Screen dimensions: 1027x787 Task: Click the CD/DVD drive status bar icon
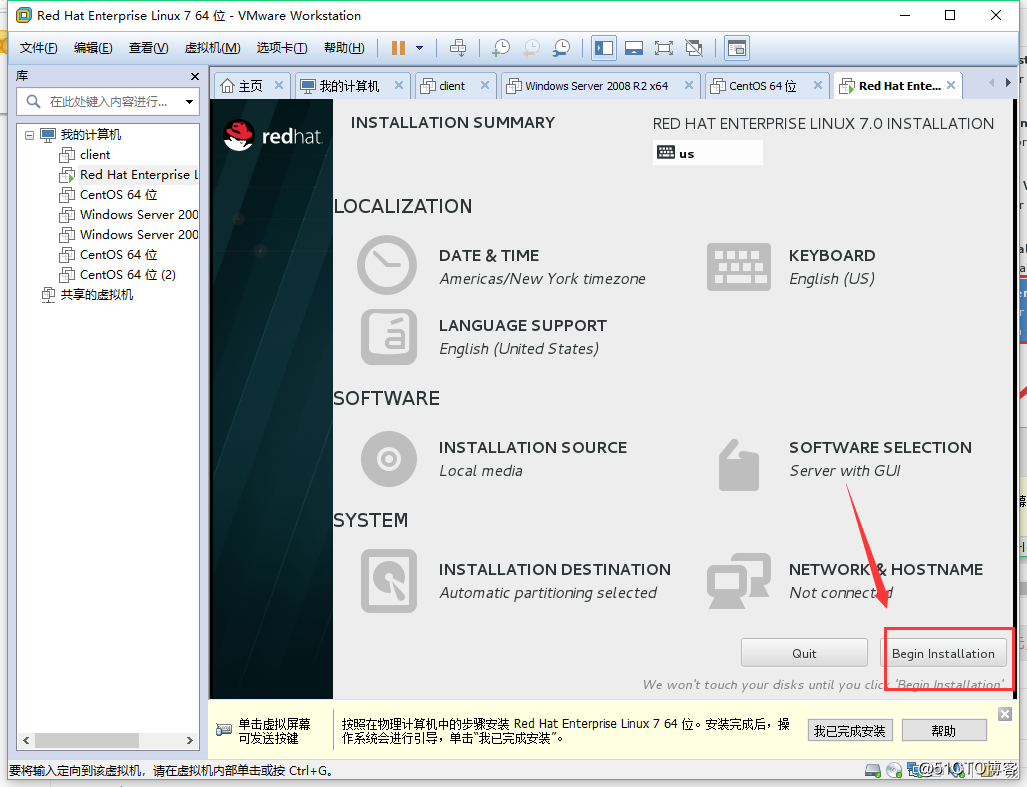click(x=894, y=770)
